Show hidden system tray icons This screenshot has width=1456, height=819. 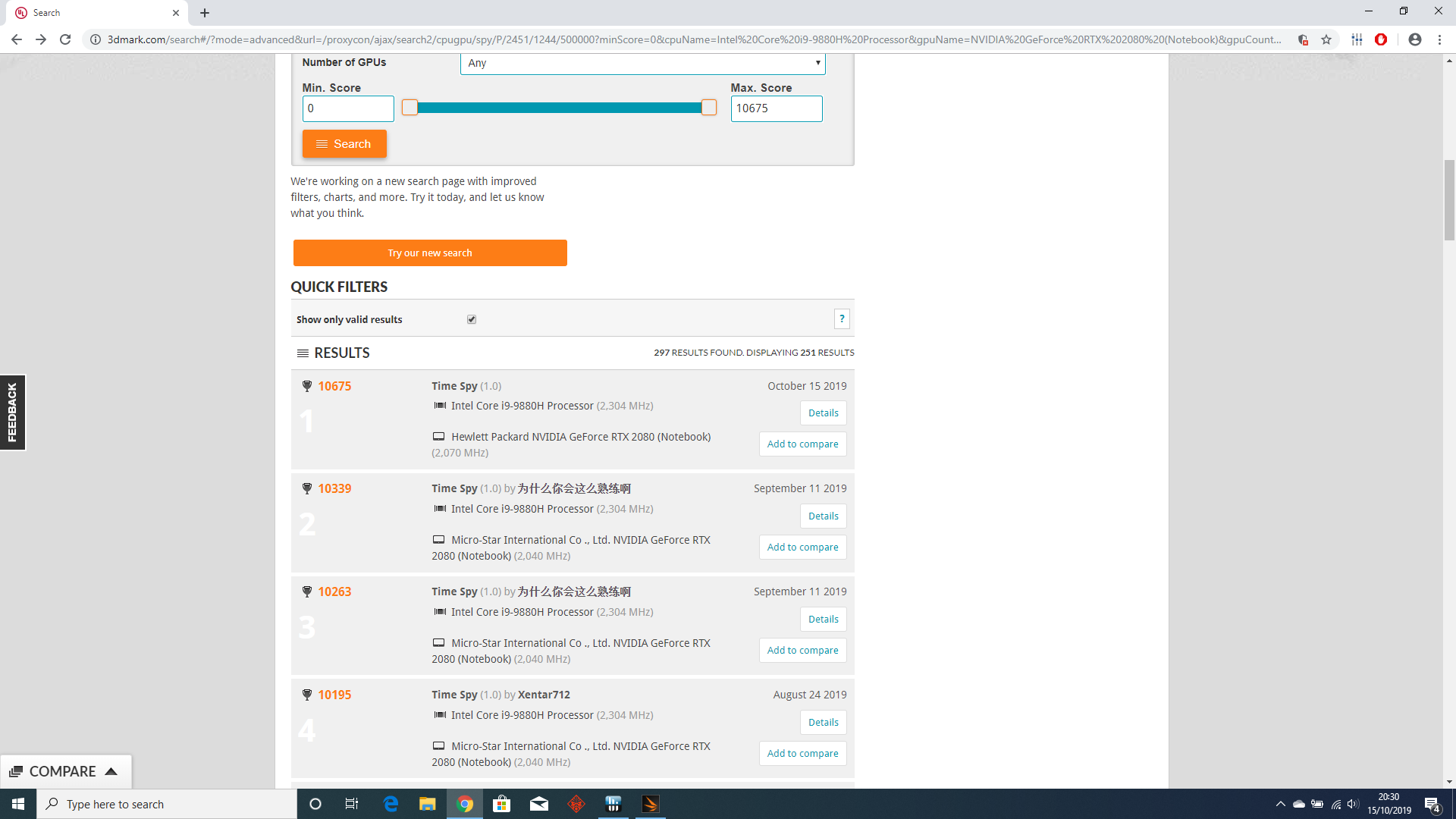1281,804
